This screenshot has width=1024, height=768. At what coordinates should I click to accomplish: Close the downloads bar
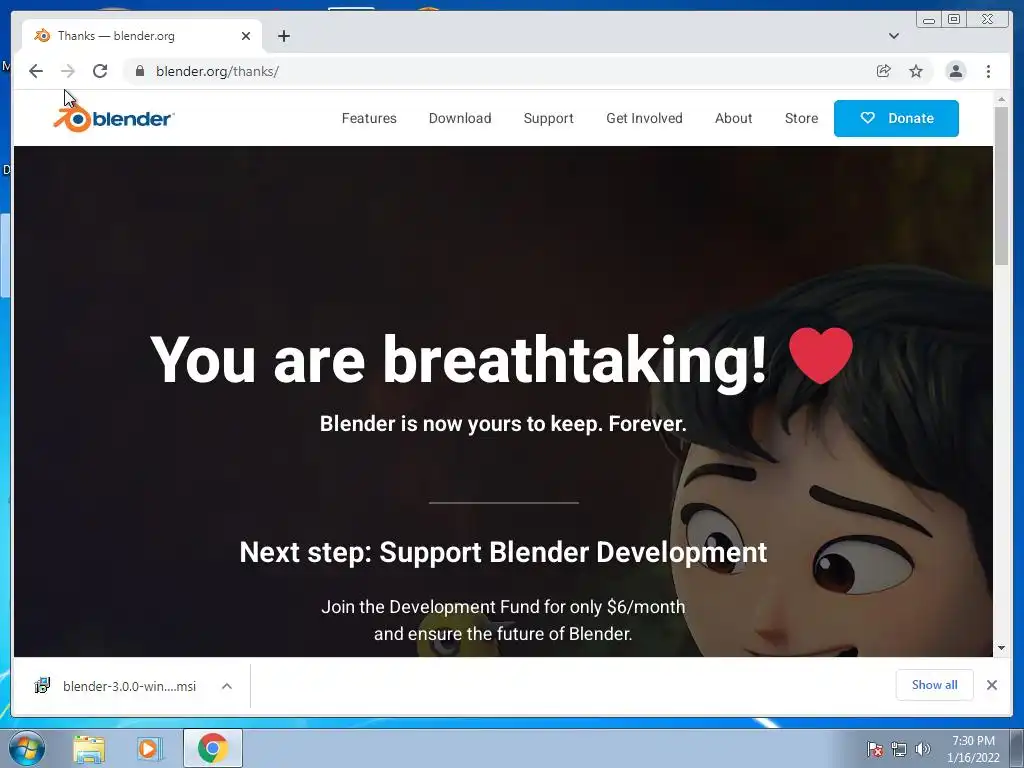pyautogui.click(x=991, y=684)
